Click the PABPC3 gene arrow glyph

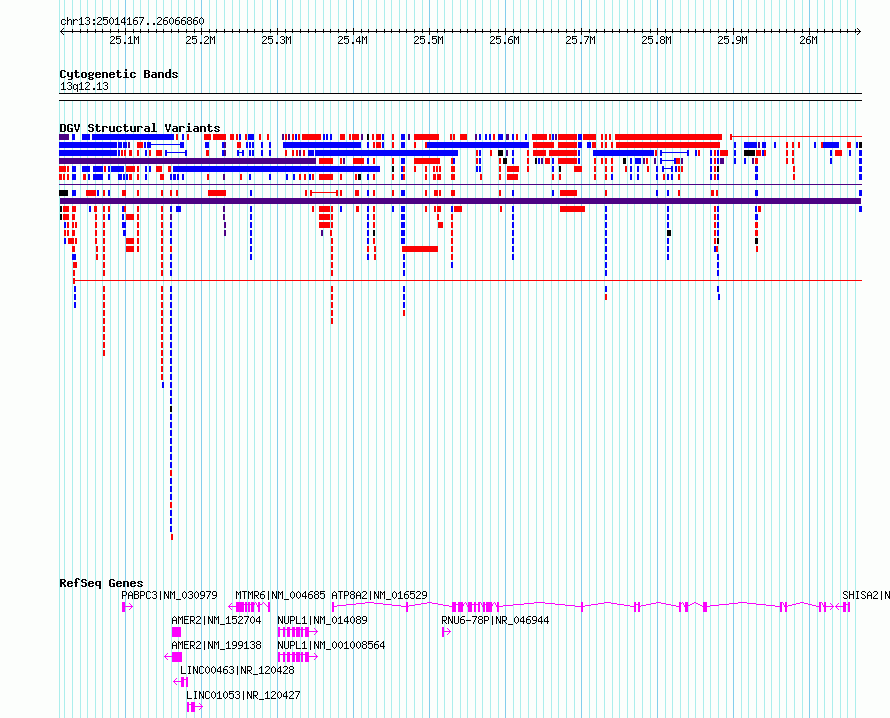pyautogui.click(x=127, y=607)
